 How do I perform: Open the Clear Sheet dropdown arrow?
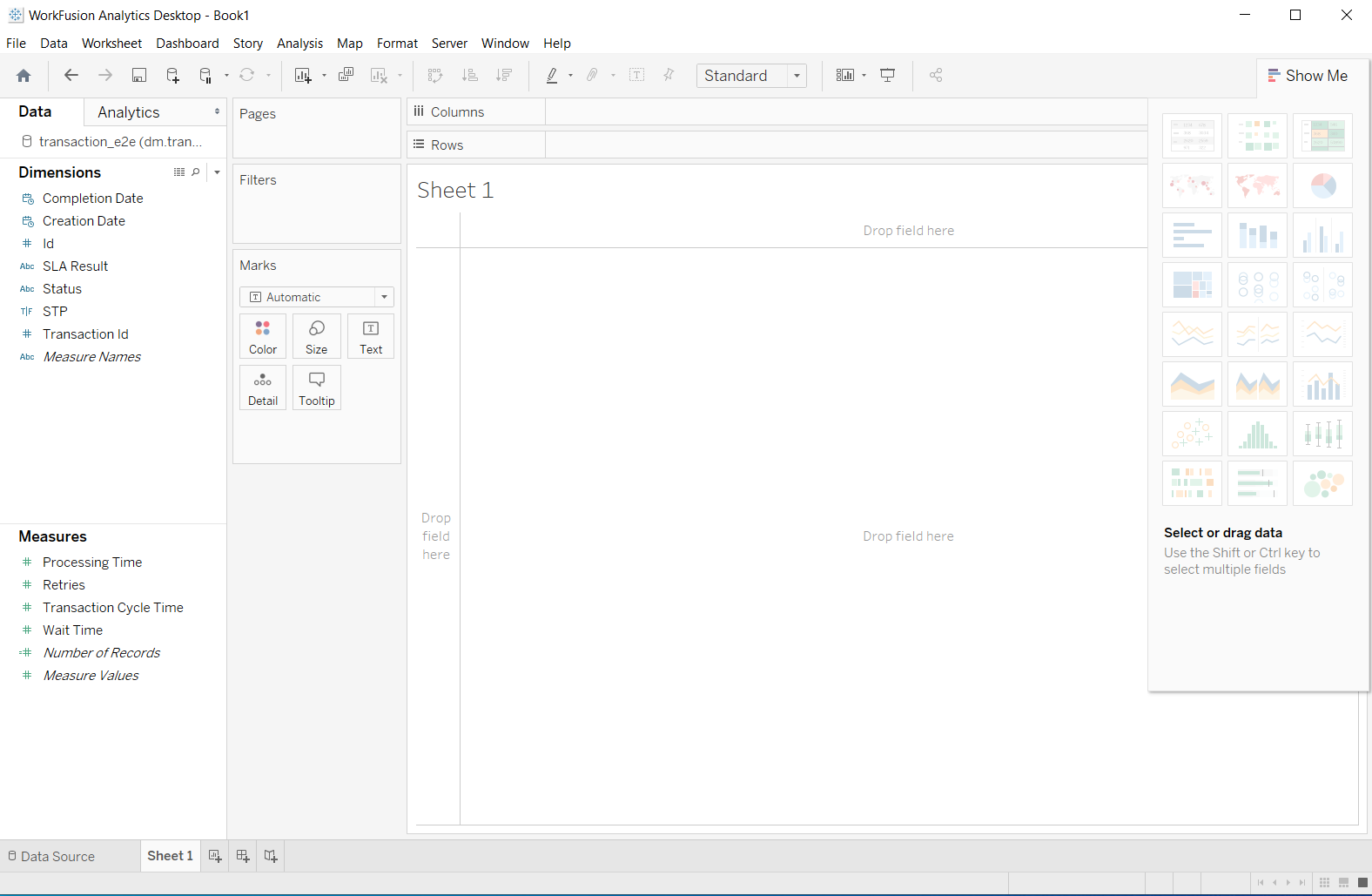(x=400, y=76)
